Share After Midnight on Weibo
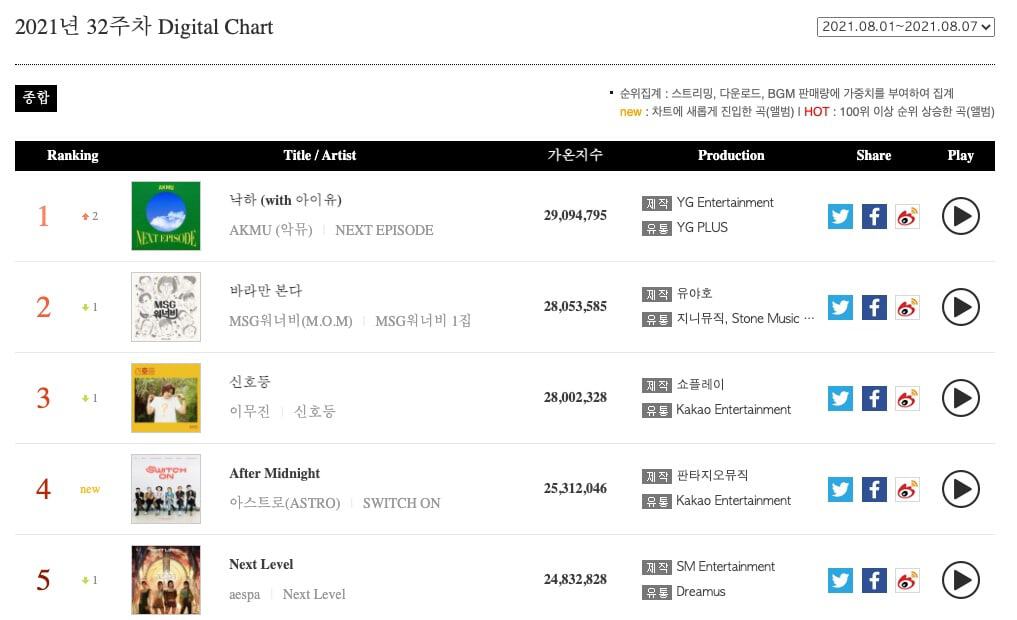 click(907, 489)
